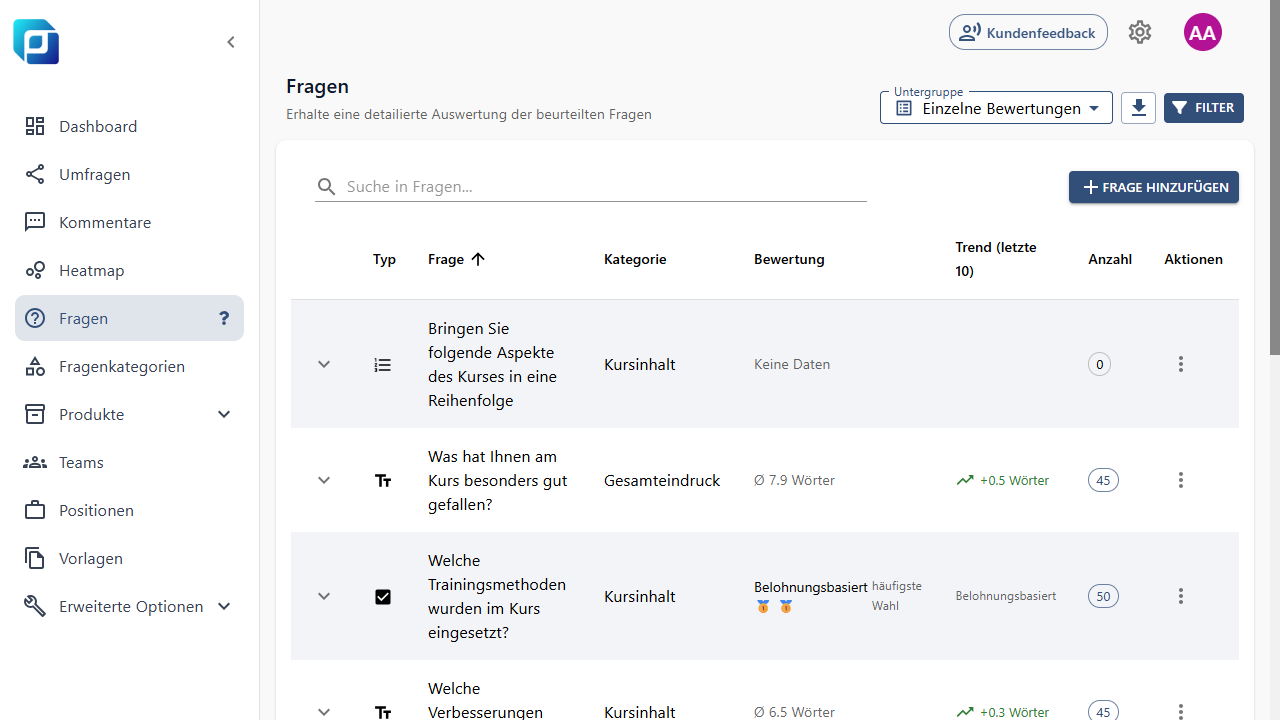1280x720 pixels.
Task: Click the Heatmap bubbles icon
Action: tap(35, 270)
